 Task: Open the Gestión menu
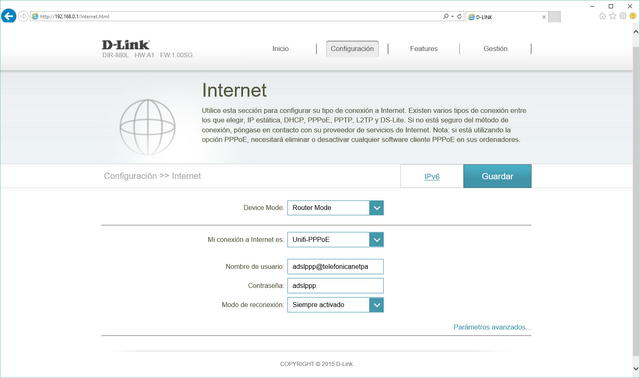(496, 49)
